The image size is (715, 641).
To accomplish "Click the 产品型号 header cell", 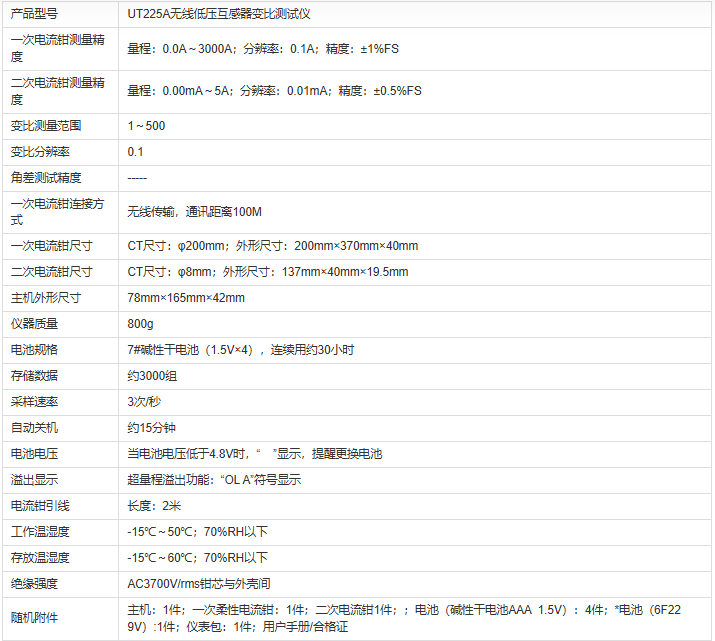I will click(x=34, y=15).
